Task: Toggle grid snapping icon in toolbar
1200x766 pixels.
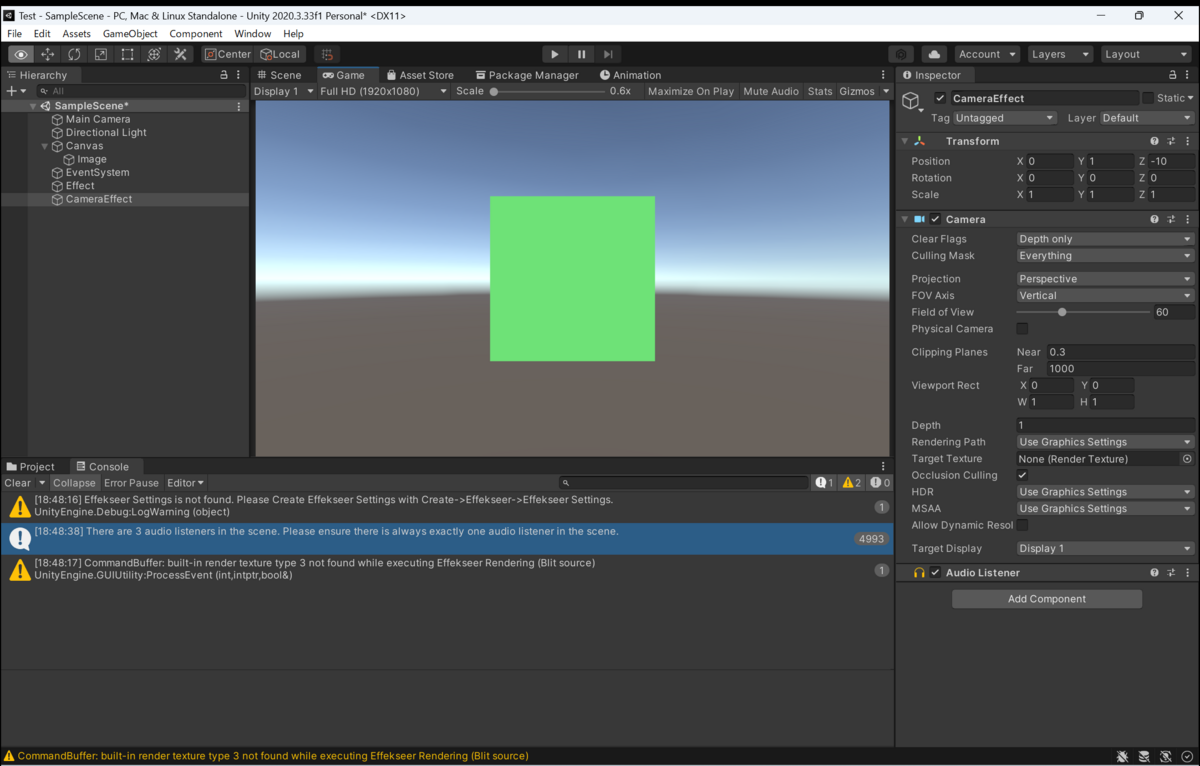Action: (x=327, y=54)
